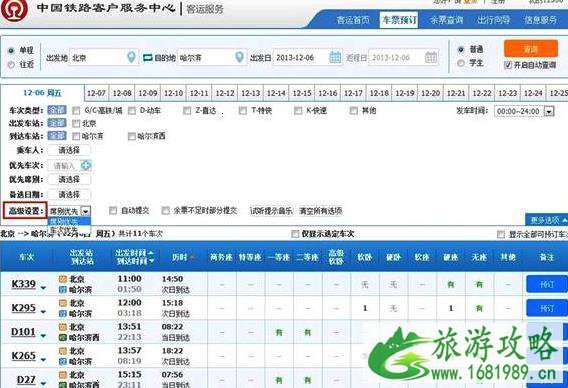Check 其他 train type filter
This screenshot has height=388, width=568.
click(x=354, y=110)
